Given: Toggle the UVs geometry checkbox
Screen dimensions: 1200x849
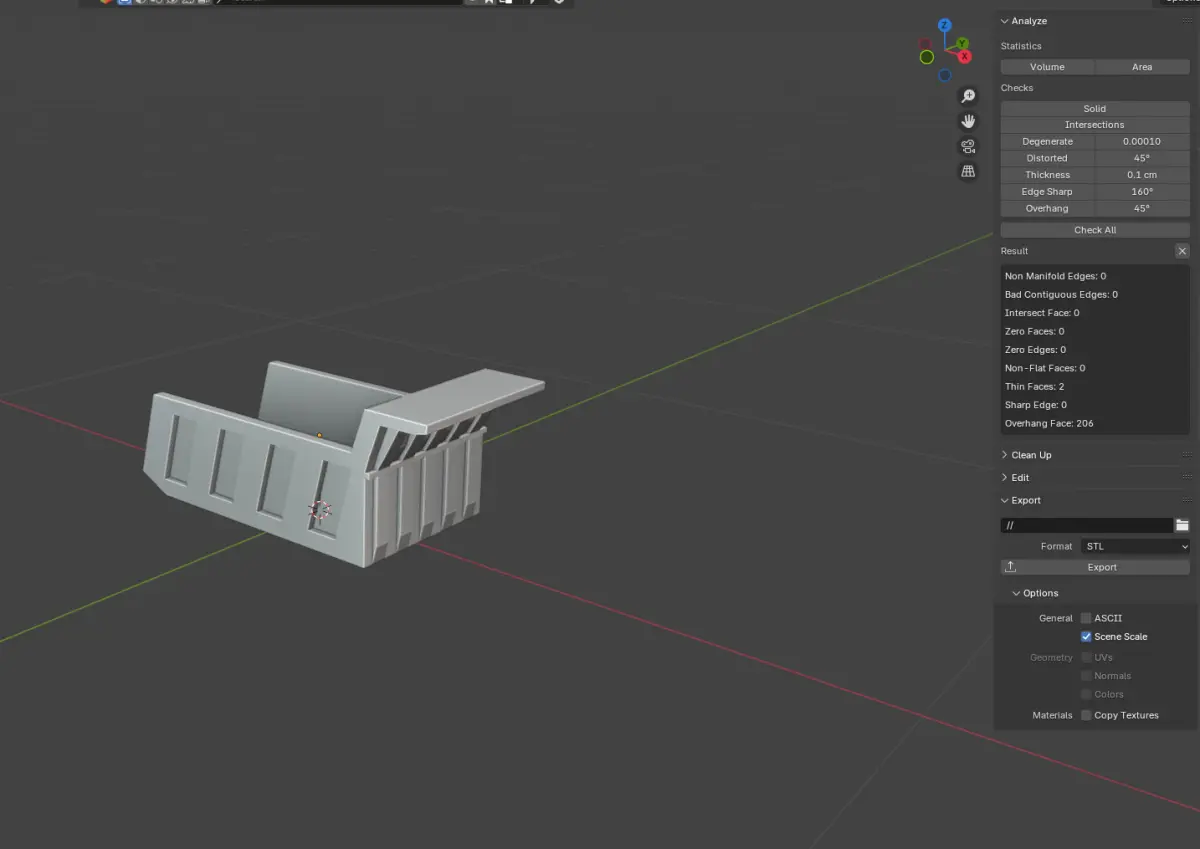Looking at the screenshot, I should pos(1086,657).
